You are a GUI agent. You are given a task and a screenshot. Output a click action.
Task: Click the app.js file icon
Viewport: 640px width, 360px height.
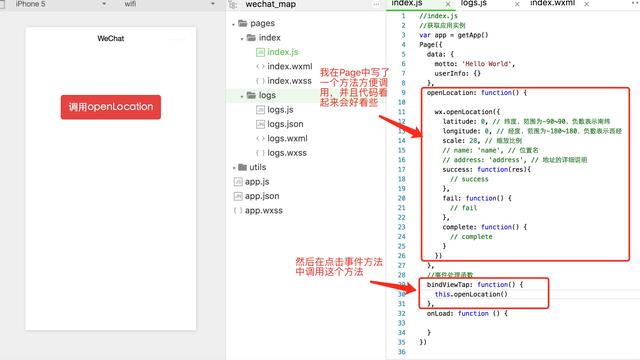[238, 182]
